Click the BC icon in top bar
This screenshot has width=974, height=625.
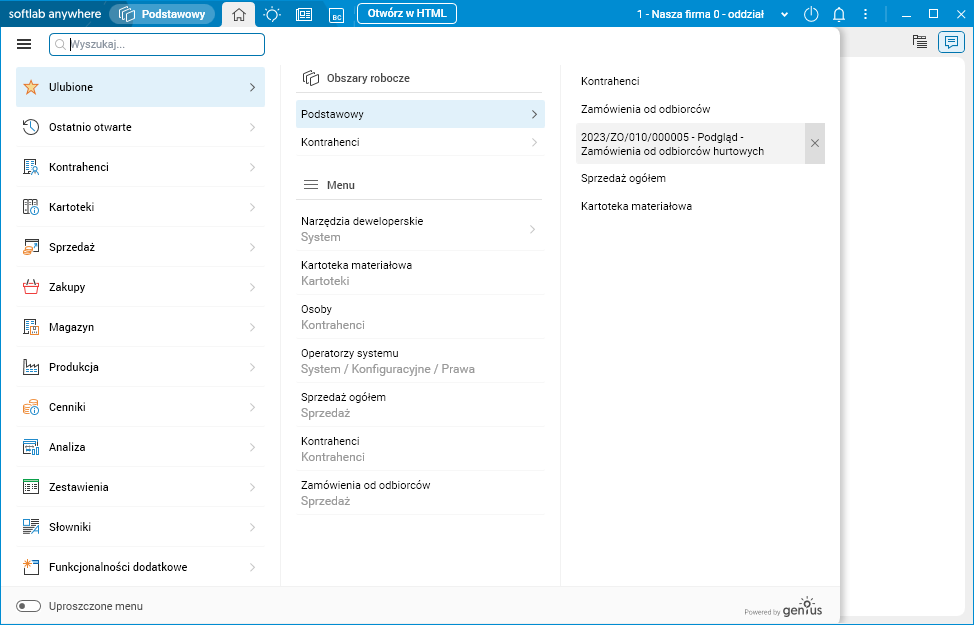[x=336, y=15]
